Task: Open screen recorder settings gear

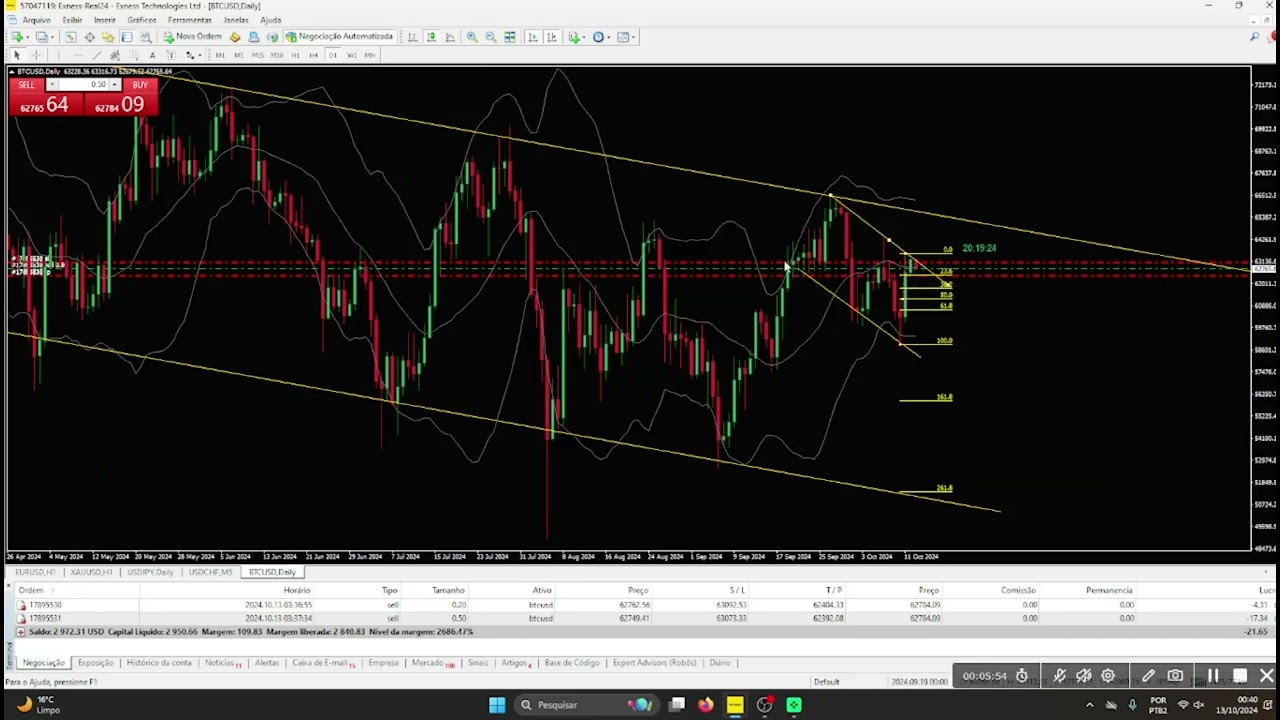Action: pyautogui.click(x=1108, y=676)
